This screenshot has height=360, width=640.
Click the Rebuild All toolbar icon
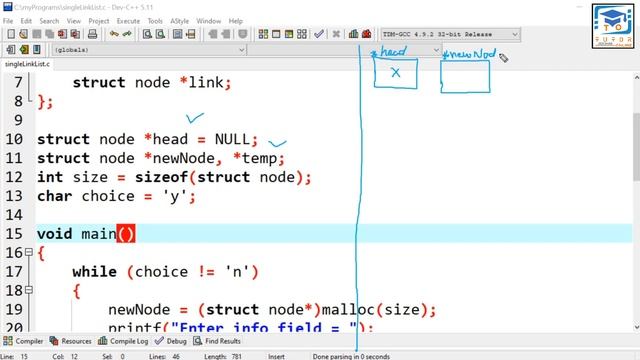pos(302,34)
